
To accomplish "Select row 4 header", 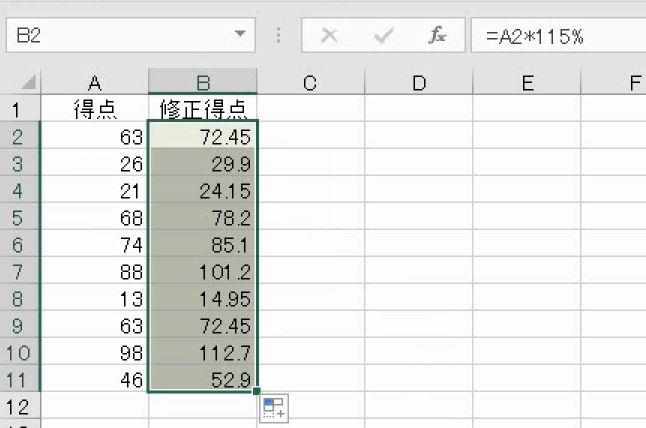I will [20, 189].
